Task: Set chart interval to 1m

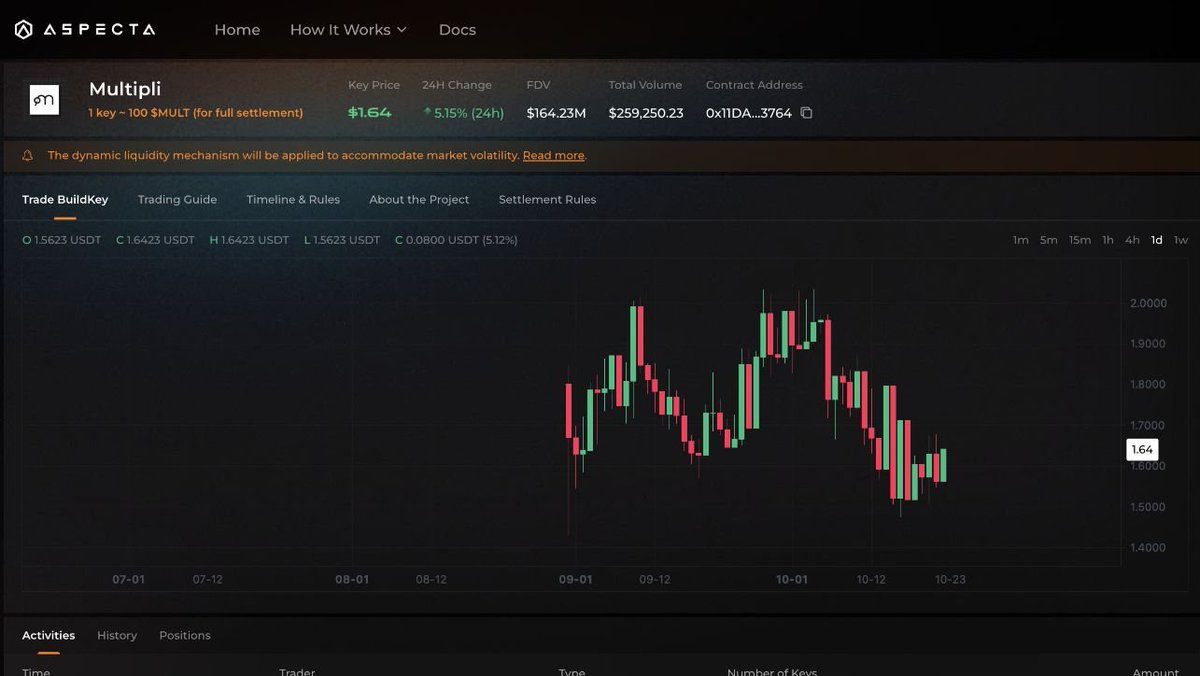Action: click(1020, 240)
